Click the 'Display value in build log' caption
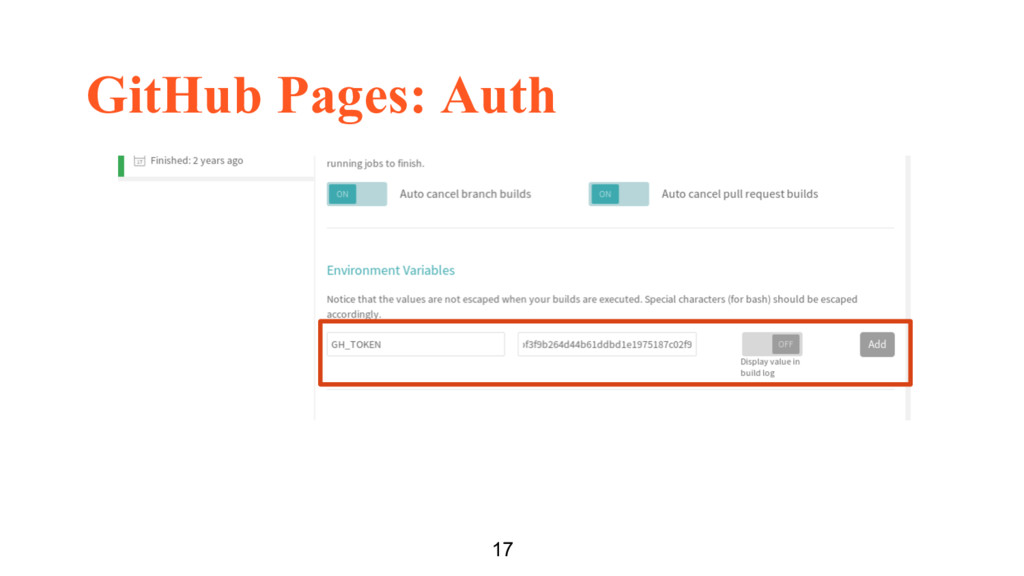 (770, 367)
